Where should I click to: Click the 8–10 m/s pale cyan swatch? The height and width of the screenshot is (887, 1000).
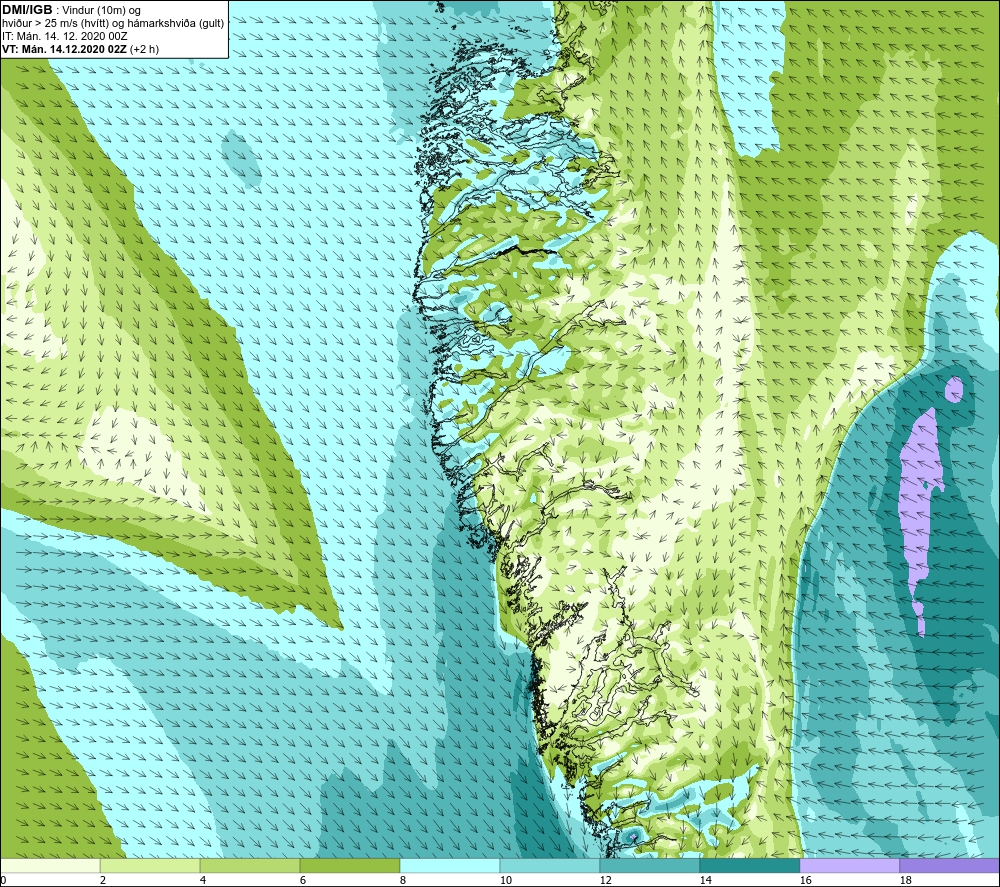click(x=450, y=866)
